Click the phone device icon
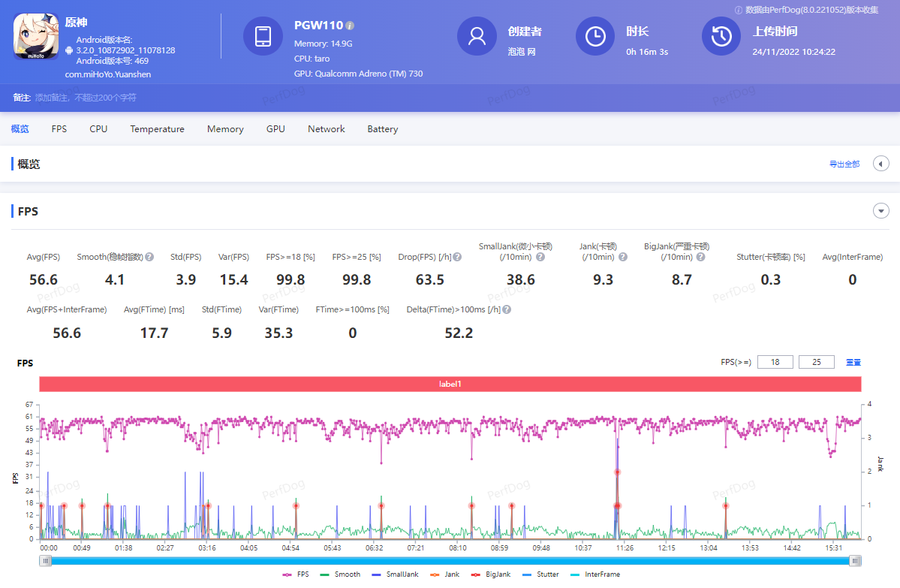Viewport: 900px width, 588px height. pyautogui.click(x=263, y=37)
